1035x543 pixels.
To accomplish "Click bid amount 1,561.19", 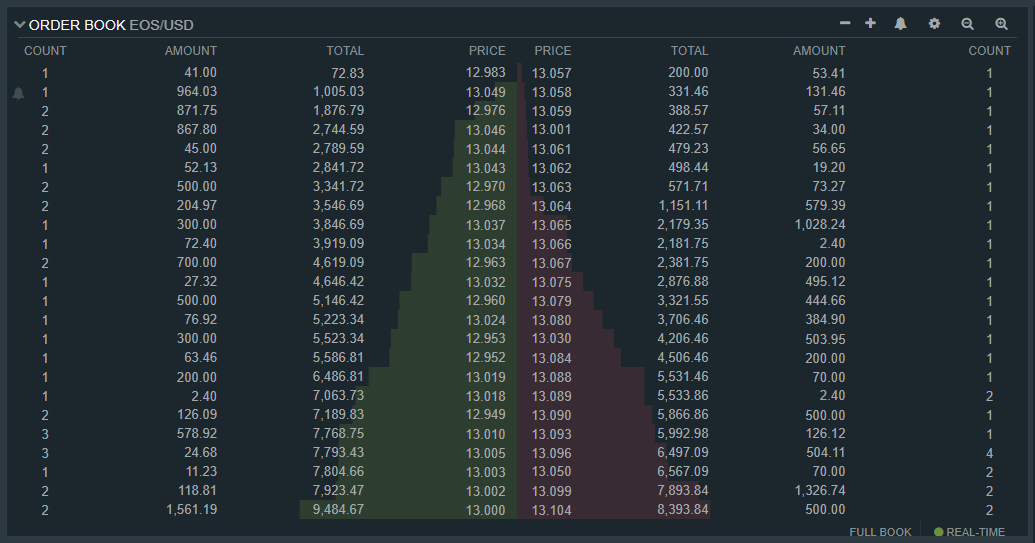I will point(191,509).
